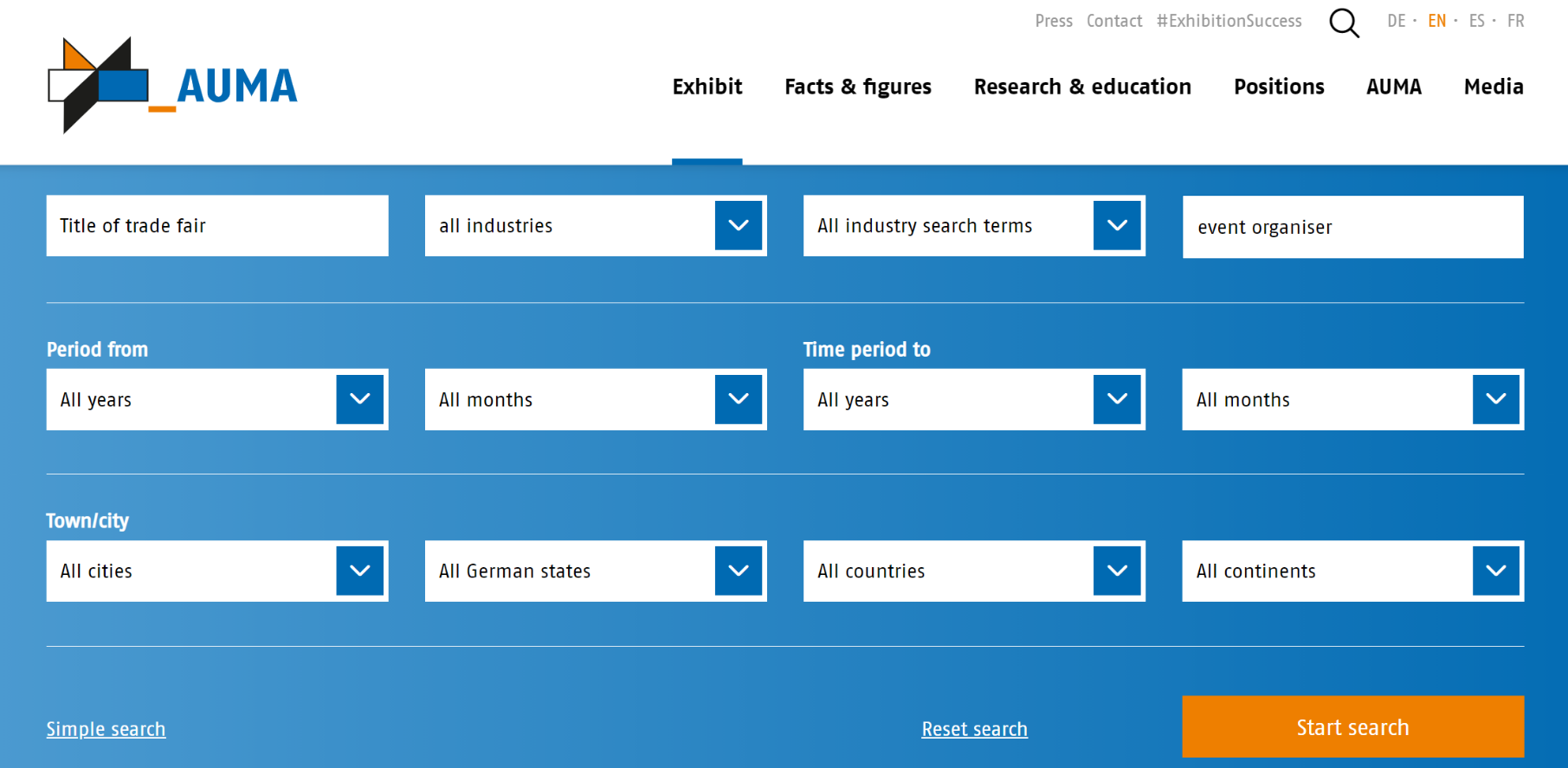Switch to Simple search
Screen dimensions: 1568x768
(x=106, y=729)
